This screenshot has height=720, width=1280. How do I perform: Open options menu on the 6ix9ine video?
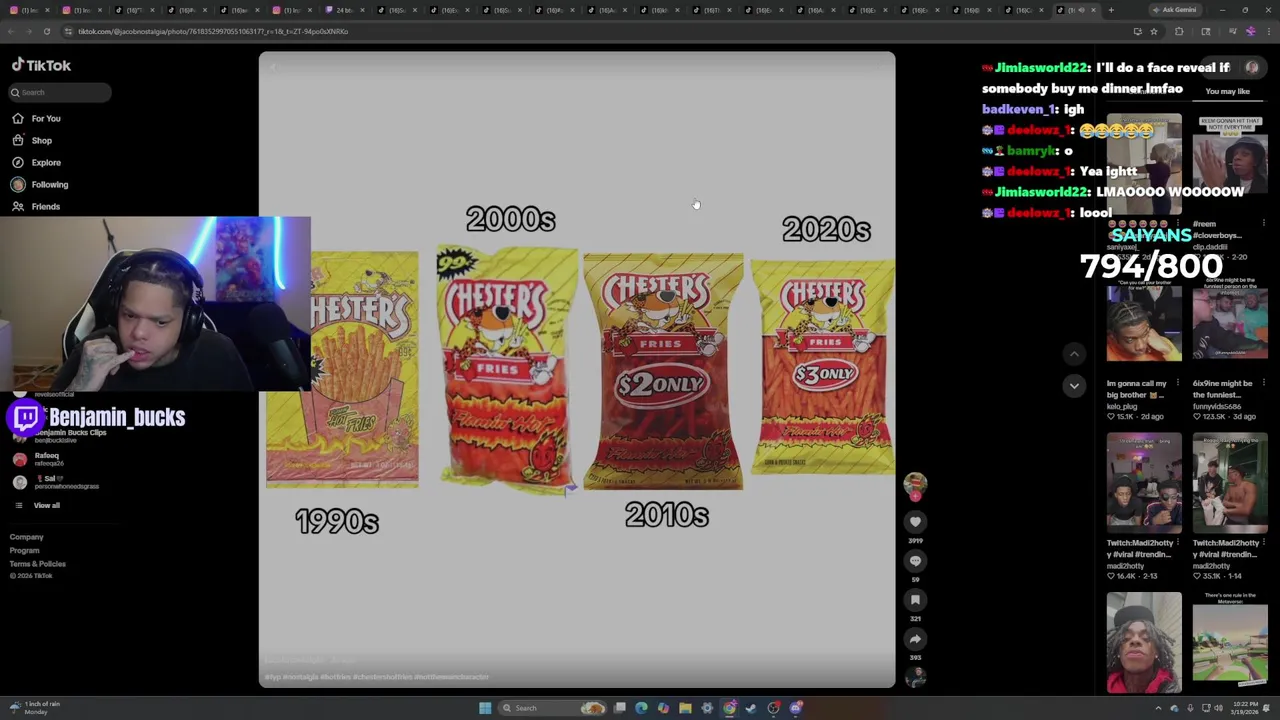click(x=1264, y=383)
